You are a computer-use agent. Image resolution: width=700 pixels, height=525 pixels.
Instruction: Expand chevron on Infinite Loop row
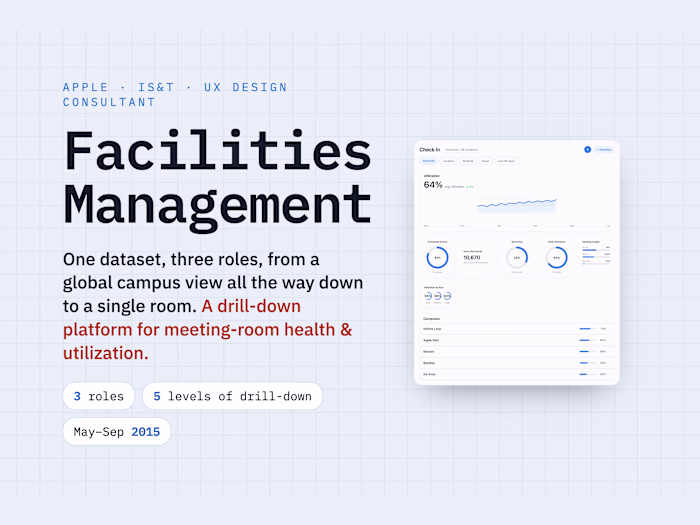tap(610, 329)
